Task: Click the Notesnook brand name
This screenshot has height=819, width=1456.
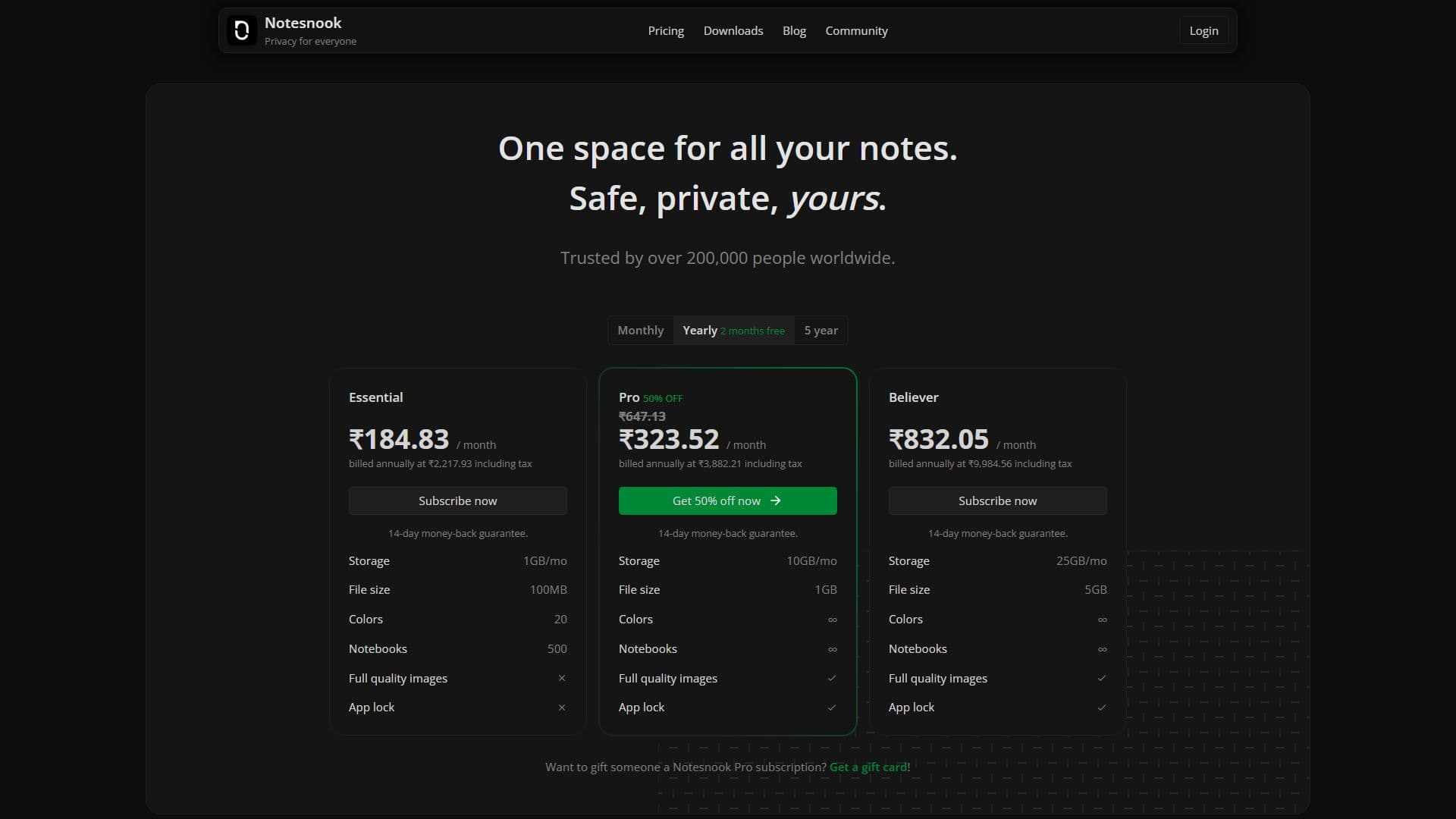Action: coord(303,23)
